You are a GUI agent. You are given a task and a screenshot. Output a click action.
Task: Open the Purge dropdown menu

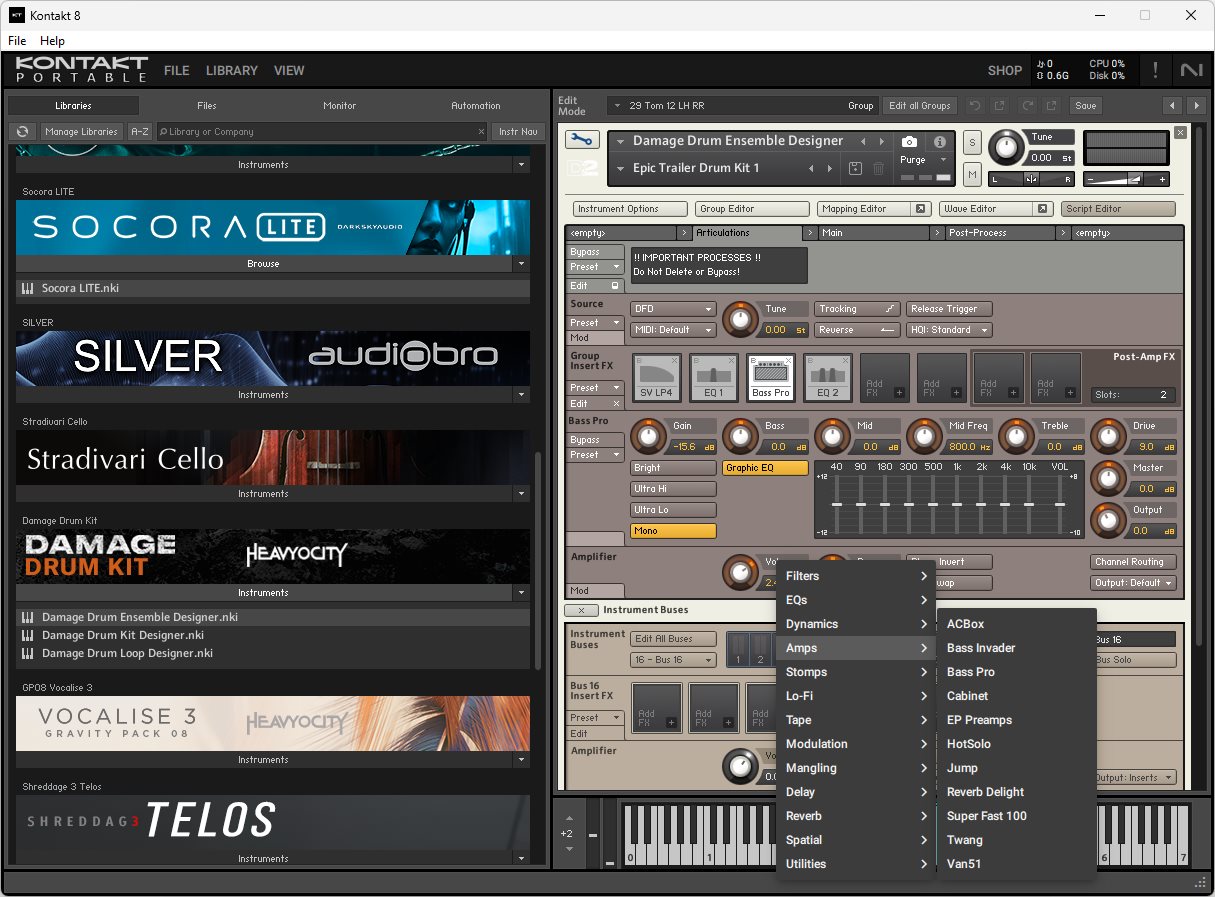(x=925, y=160)
